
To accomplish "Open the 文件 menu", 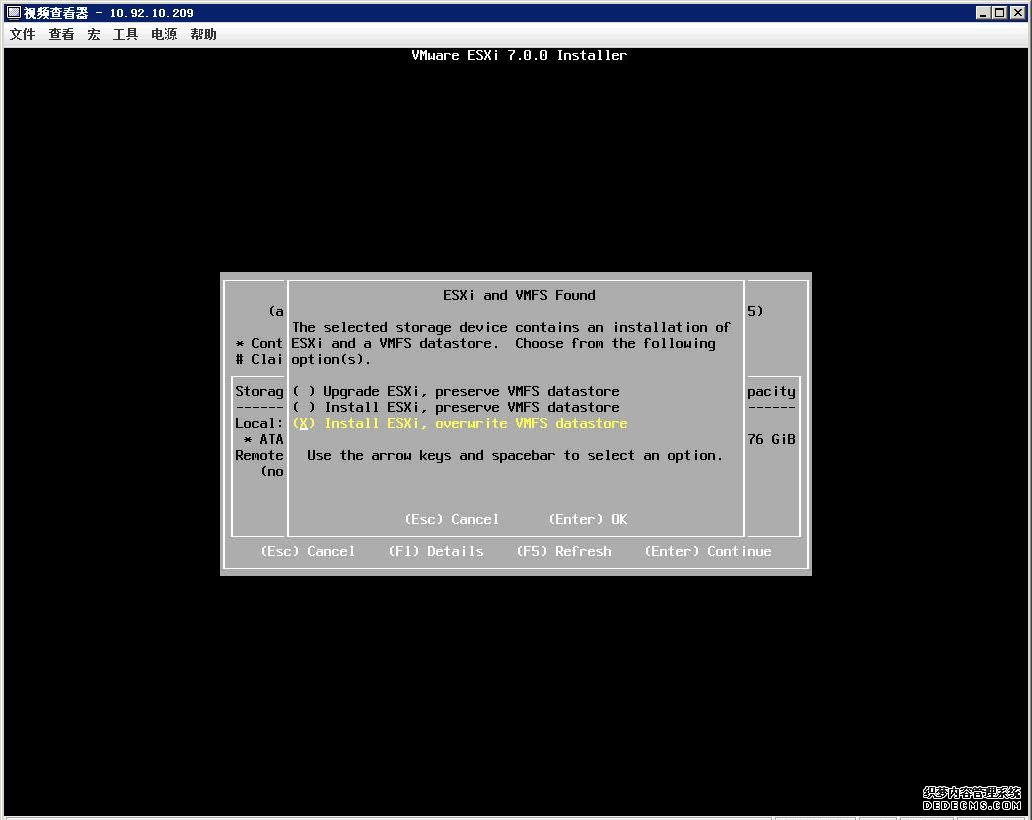I will pyautogui.click(x=22, y=34).
